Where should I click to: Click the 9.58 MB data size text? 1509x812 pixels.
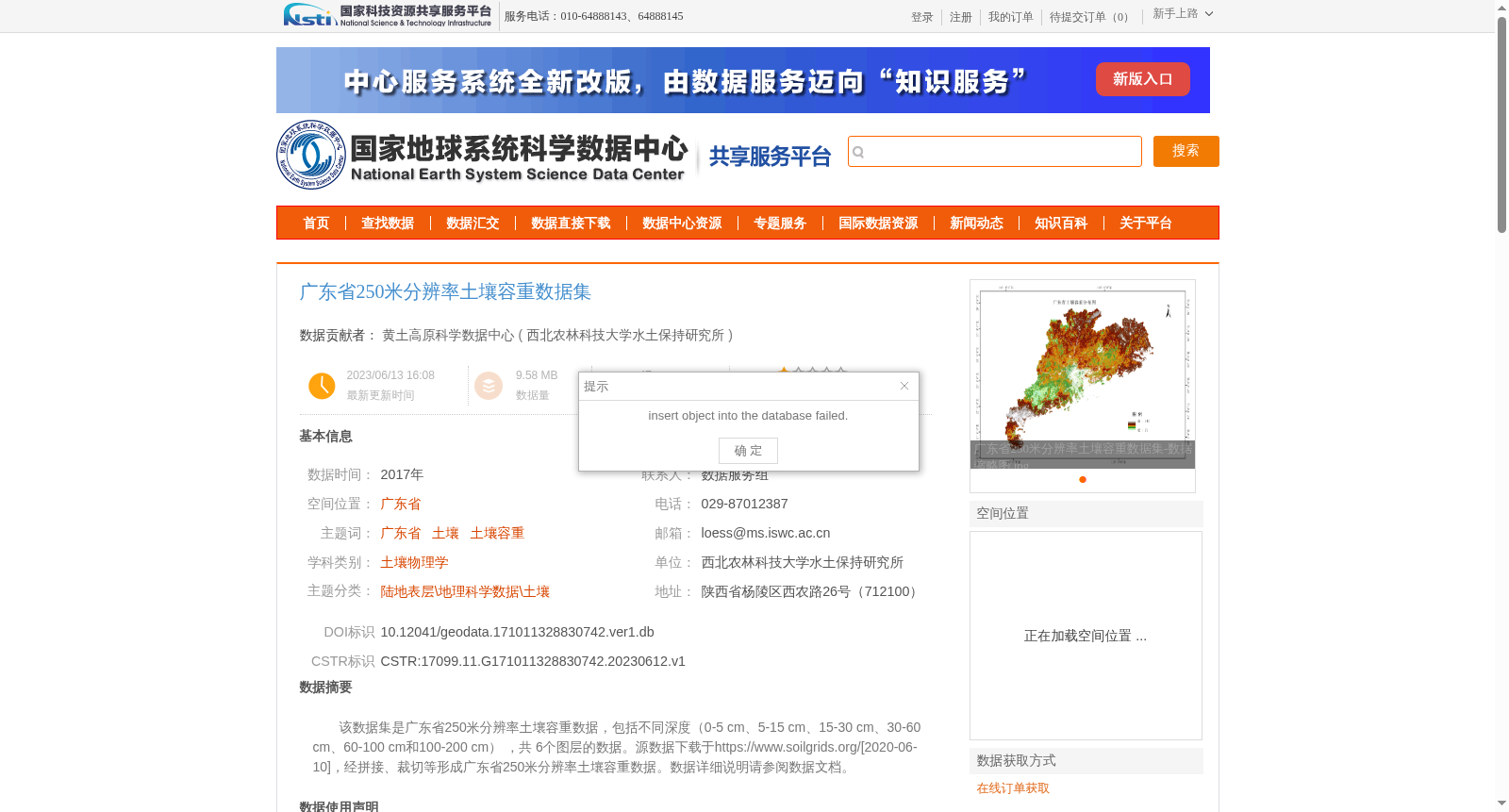(x=537, y=375)
